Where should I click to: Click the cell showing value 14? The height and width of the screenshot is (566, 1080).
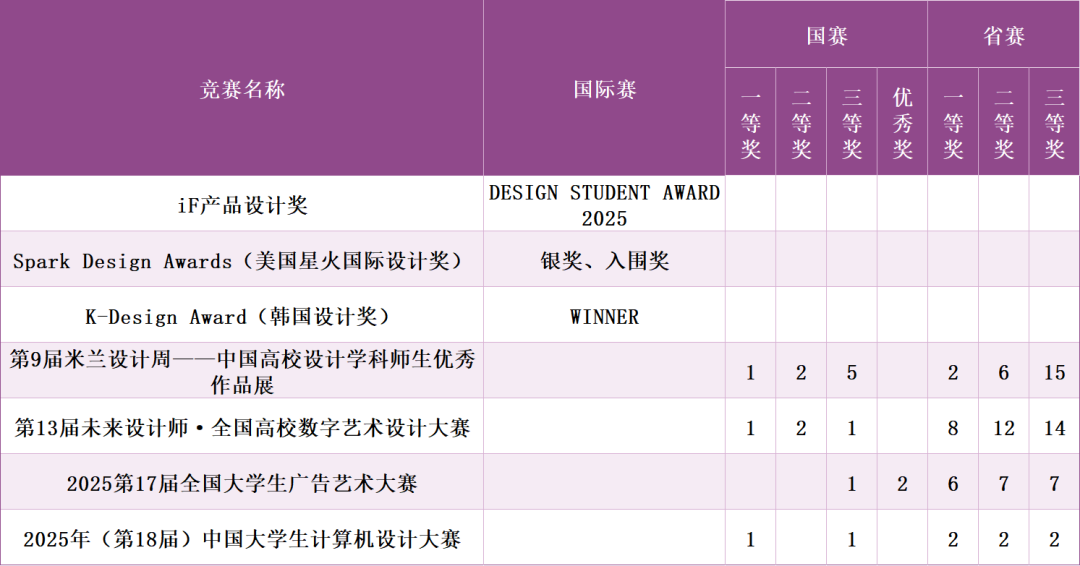[x=1054, y=429]
